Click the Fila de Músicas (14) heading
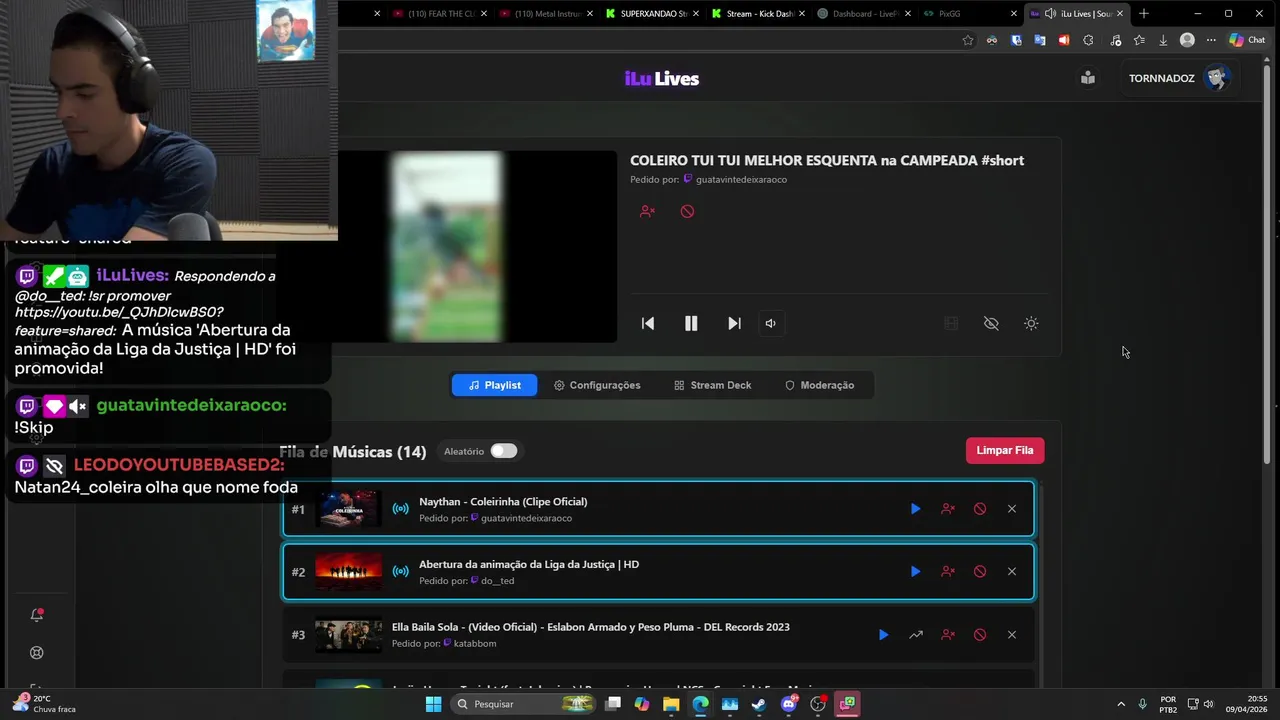1280x720 pixels. pyautogui.click(x=353, y=452)
